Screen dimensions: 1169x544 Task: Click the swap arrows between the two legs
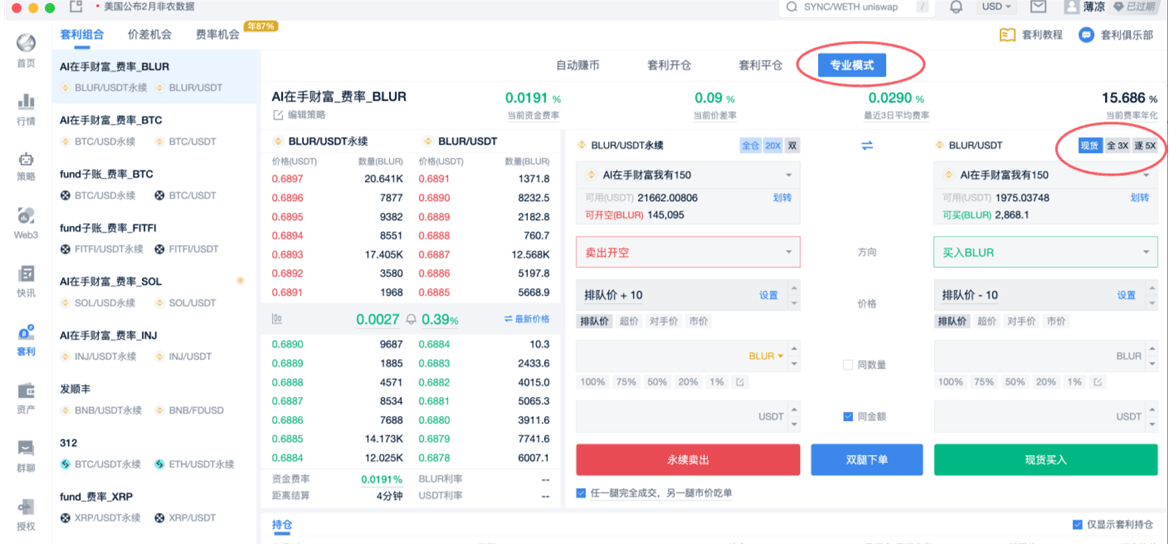pyautogui.click(x=866, y=146)
